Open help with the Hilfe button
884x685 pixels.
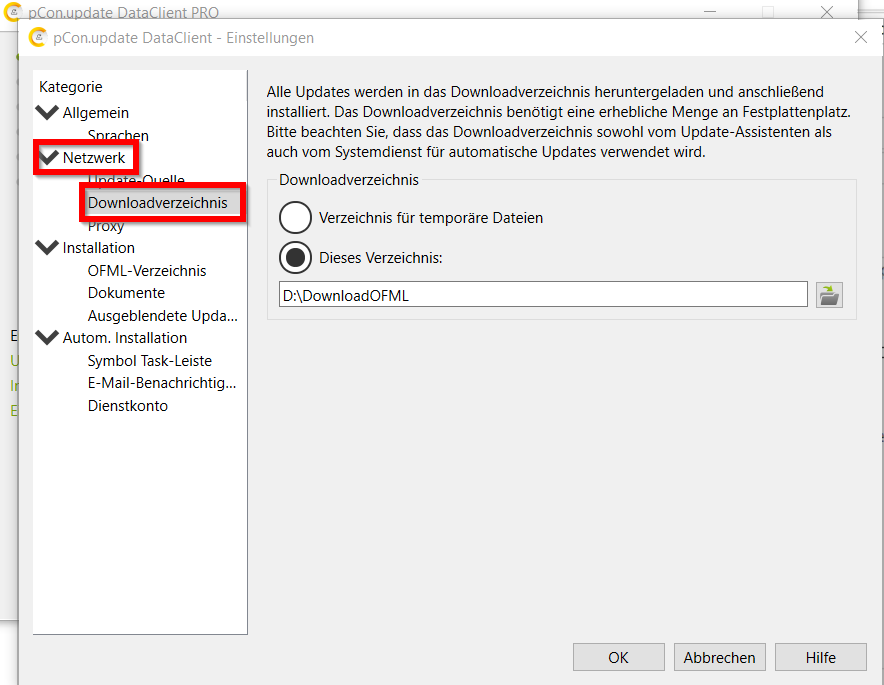(821, 657)
